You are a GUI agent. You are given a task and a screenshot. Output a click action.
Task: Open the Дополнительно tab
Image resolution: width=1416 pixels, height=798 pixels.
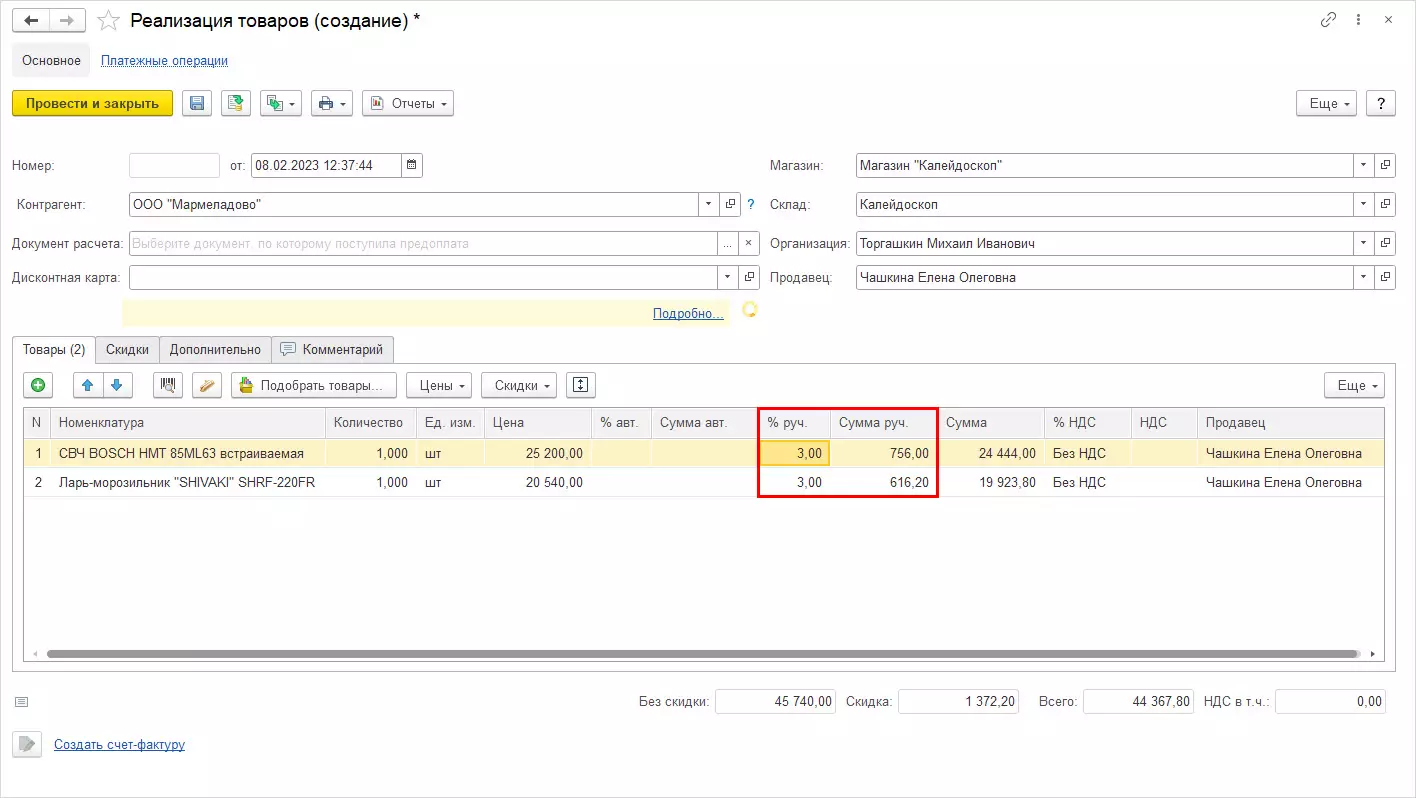[x=215, y=349]
